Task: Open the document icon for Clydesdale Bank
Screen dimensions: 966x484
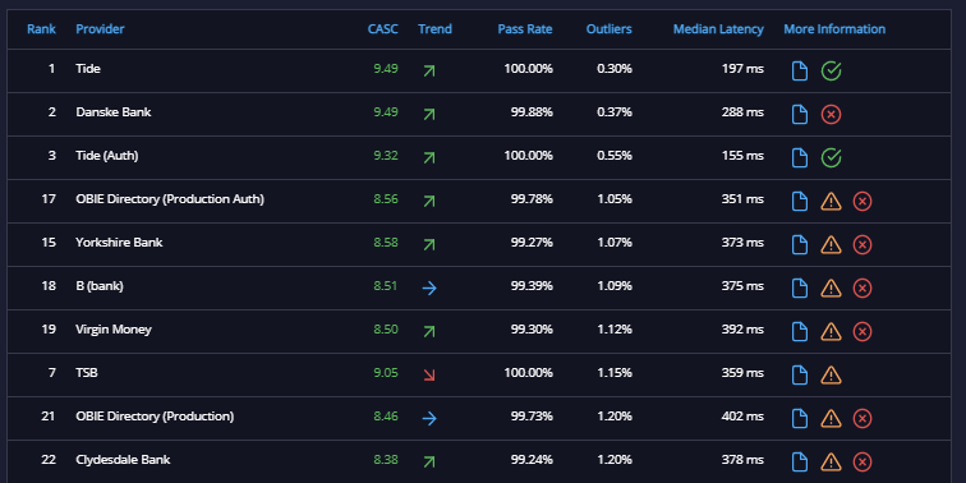Action: 799,461
